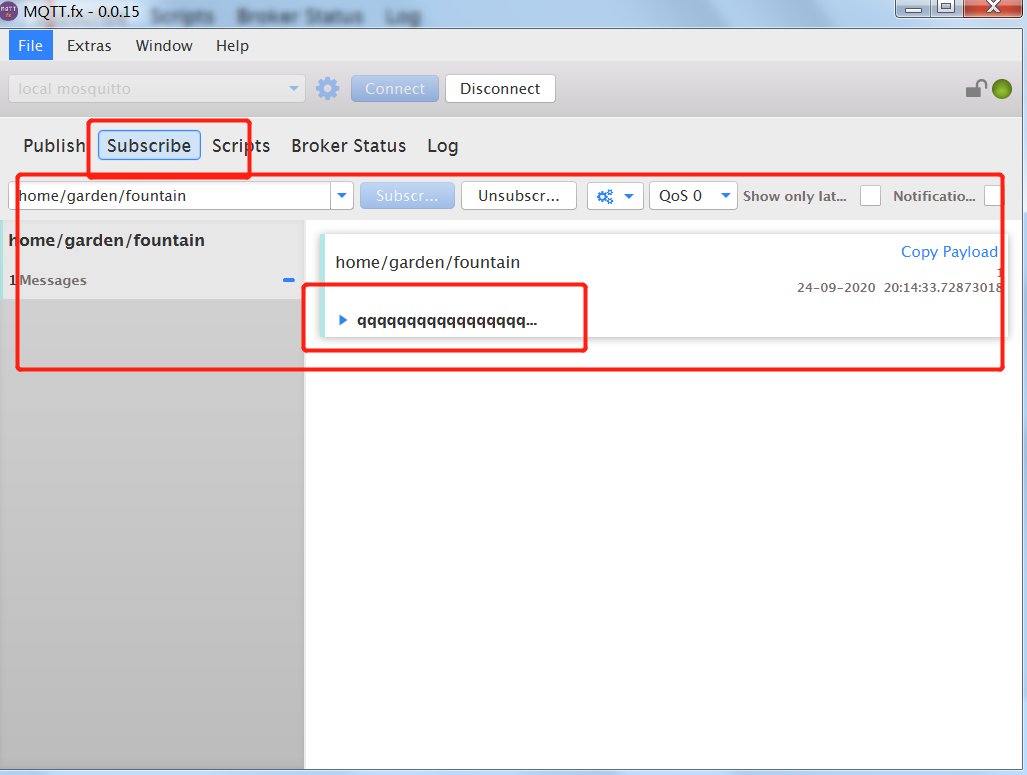The height and width of the screenshot is (775, 1027).
Task: Click the green connection status indicator
Action: click(x=1002, y=88)
